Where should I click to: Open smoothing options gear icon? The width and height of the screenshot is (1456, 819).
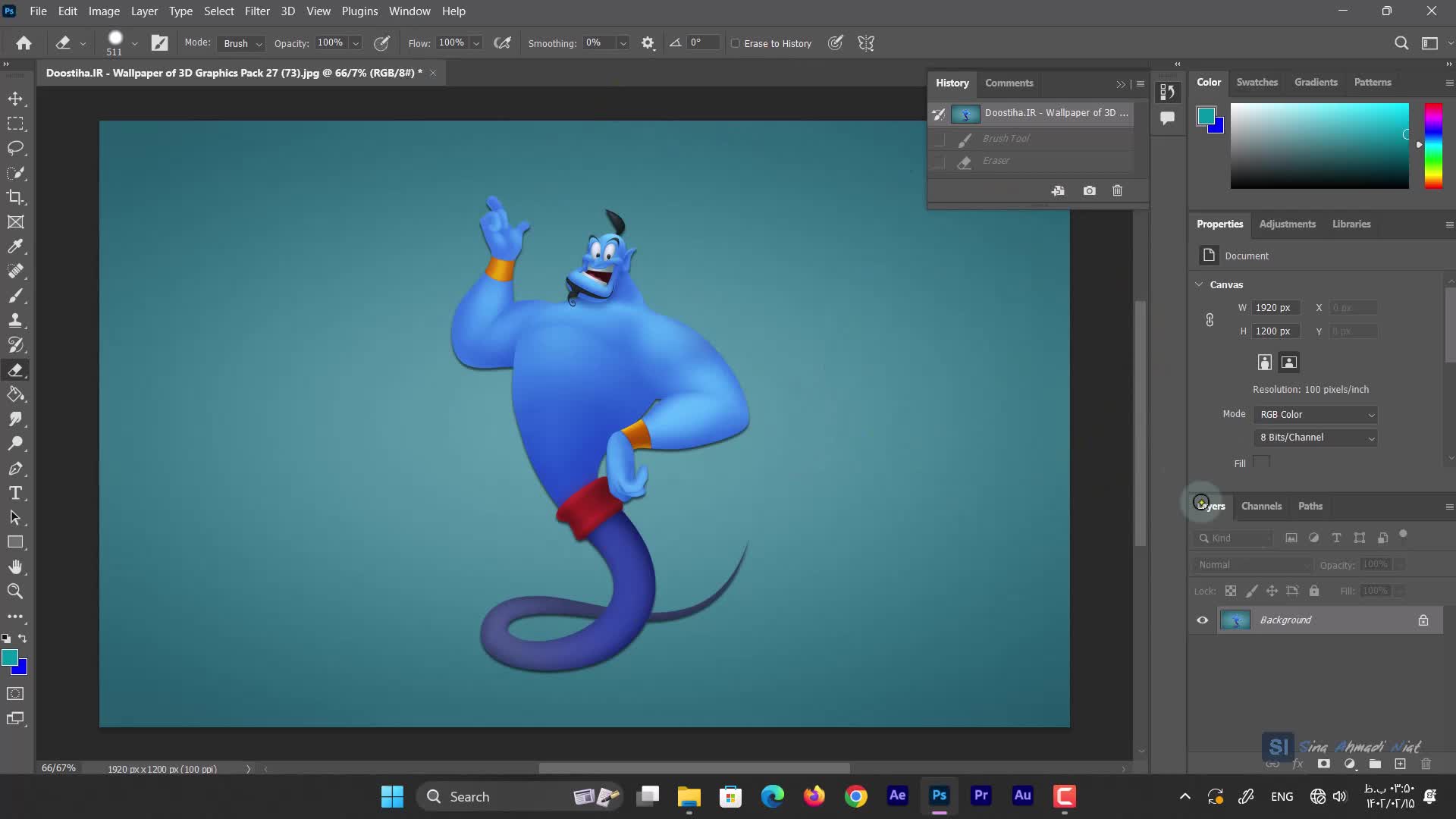pos(648,43)
